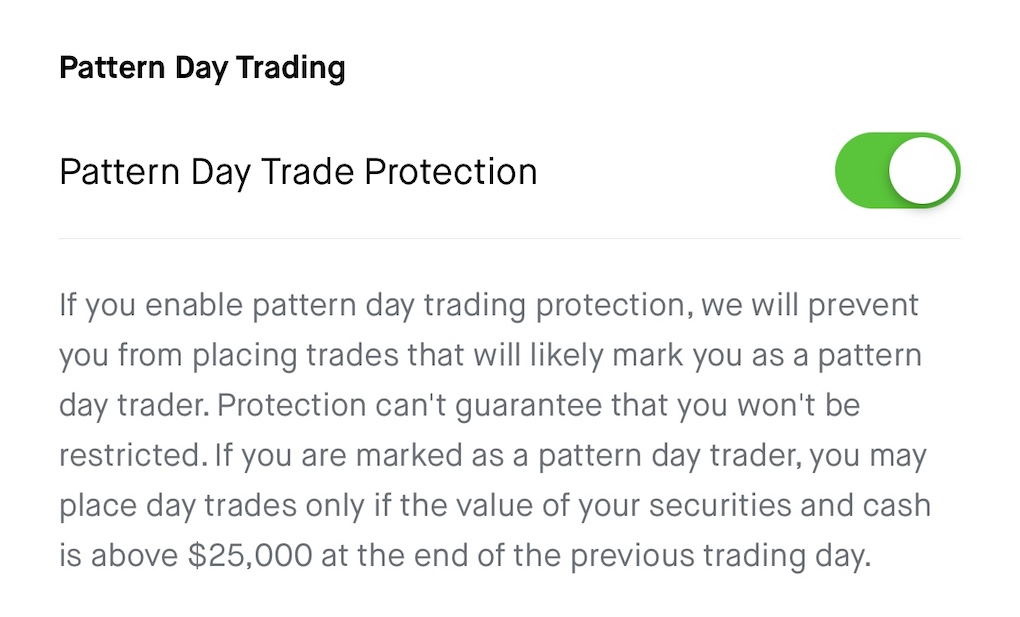Image resolution: width=1020 pixels, height=617 pixels.
Task: Click the words you won't be
Action: [768, 406]
